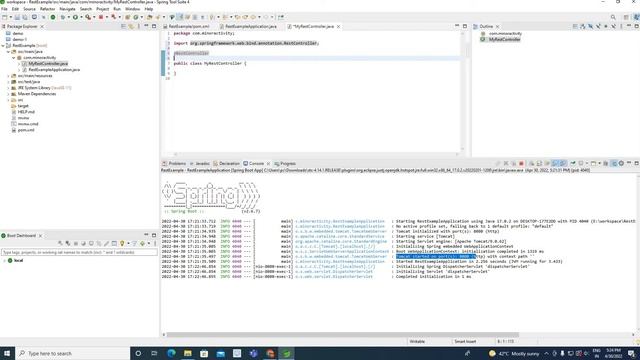Toggle Console scroll lock icon

click(x=539, y=163)
